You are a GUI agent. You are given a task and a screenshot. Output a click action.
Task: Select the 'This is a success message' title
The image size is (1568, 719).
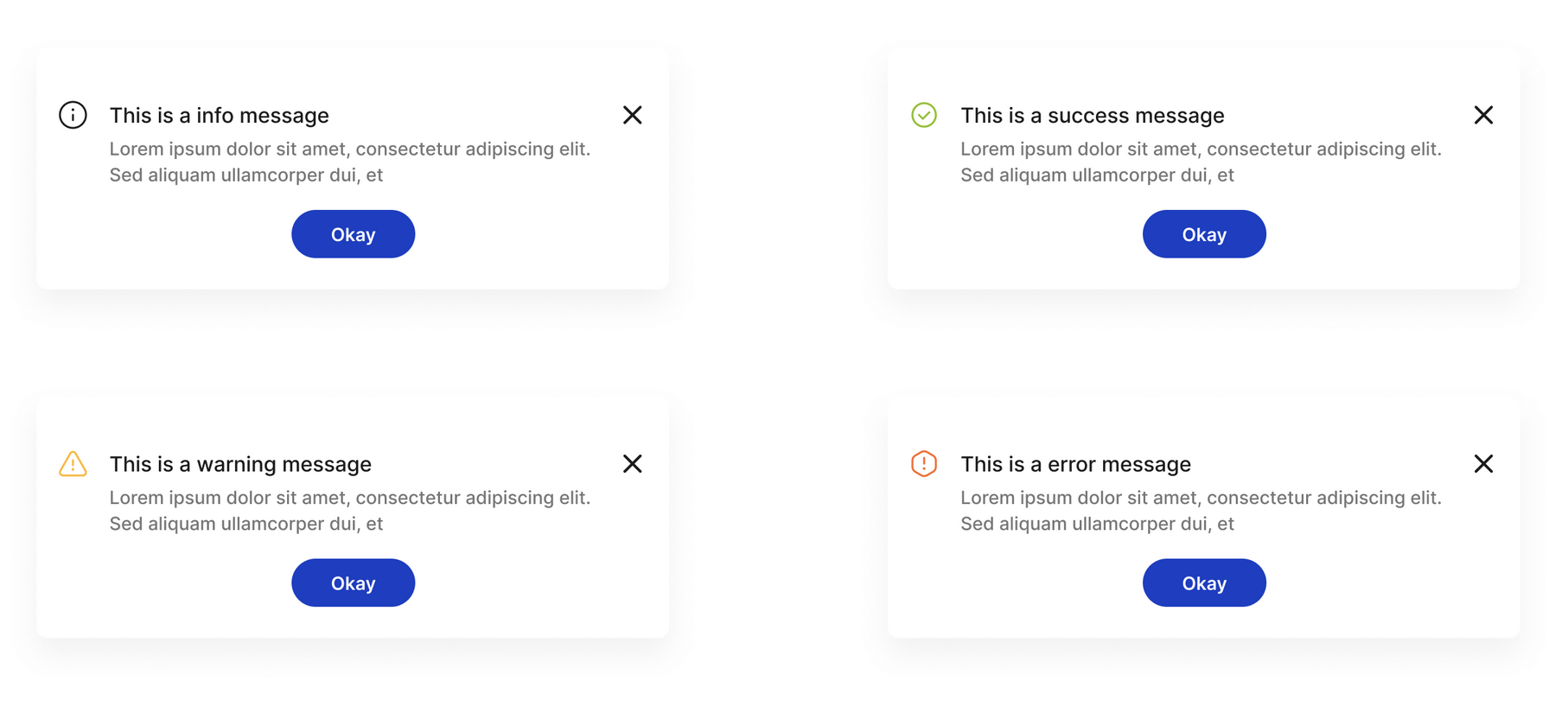(1093, 116)
